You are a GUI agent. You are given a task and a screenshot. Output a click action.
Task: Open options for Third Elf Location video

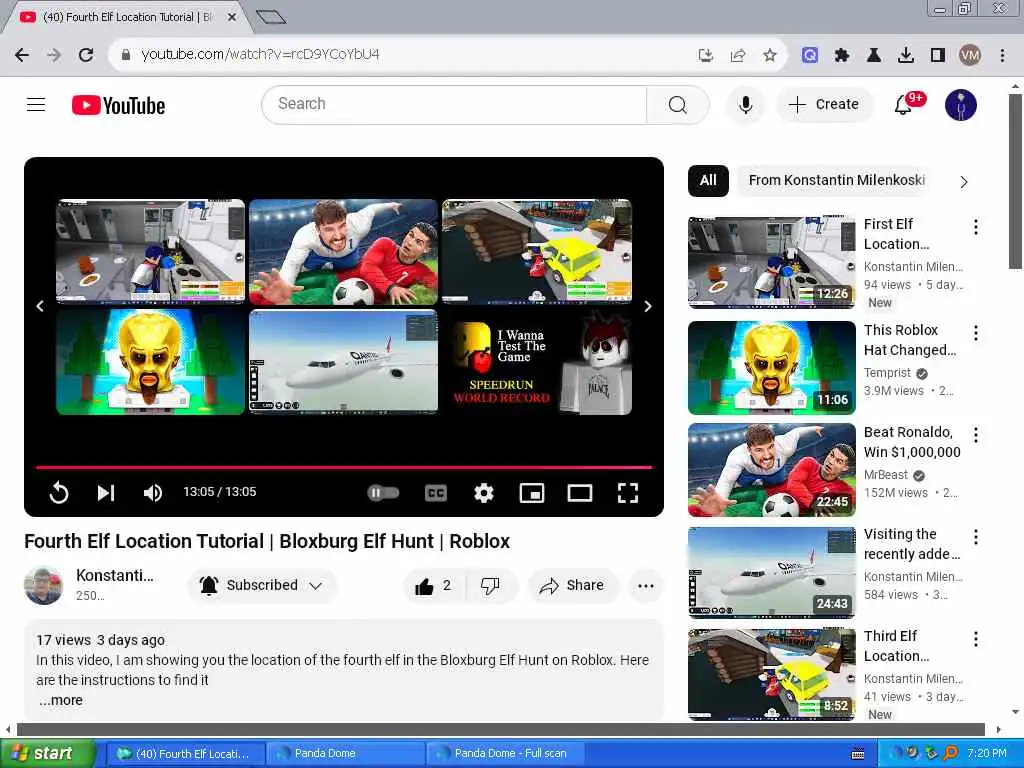pos(976,639)
